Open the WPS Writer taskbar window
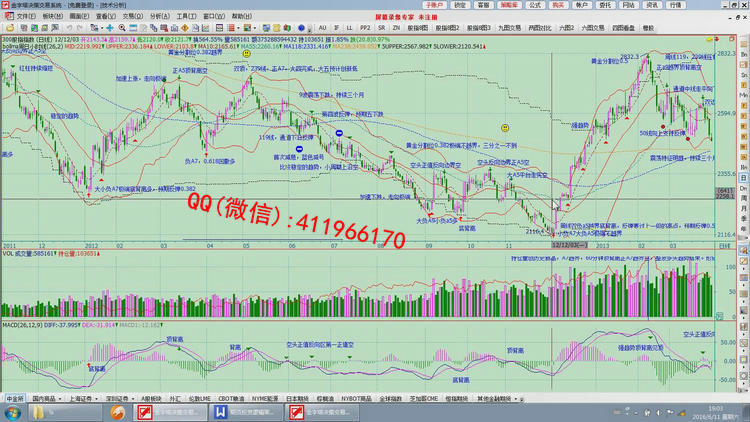 coord(246,412)
